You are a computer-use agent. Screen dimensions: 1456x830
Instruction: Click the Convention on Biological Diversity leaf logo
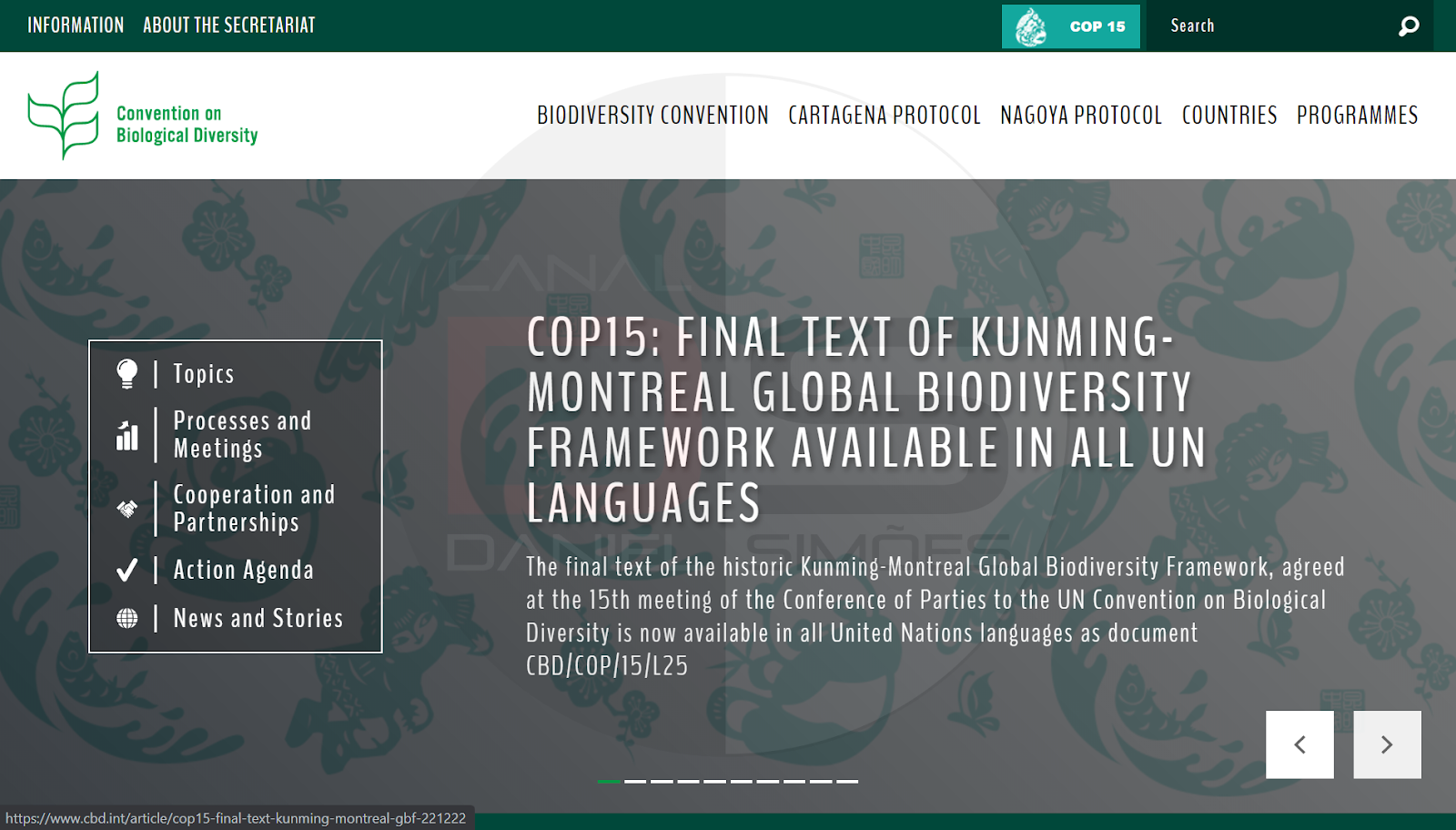63,116
